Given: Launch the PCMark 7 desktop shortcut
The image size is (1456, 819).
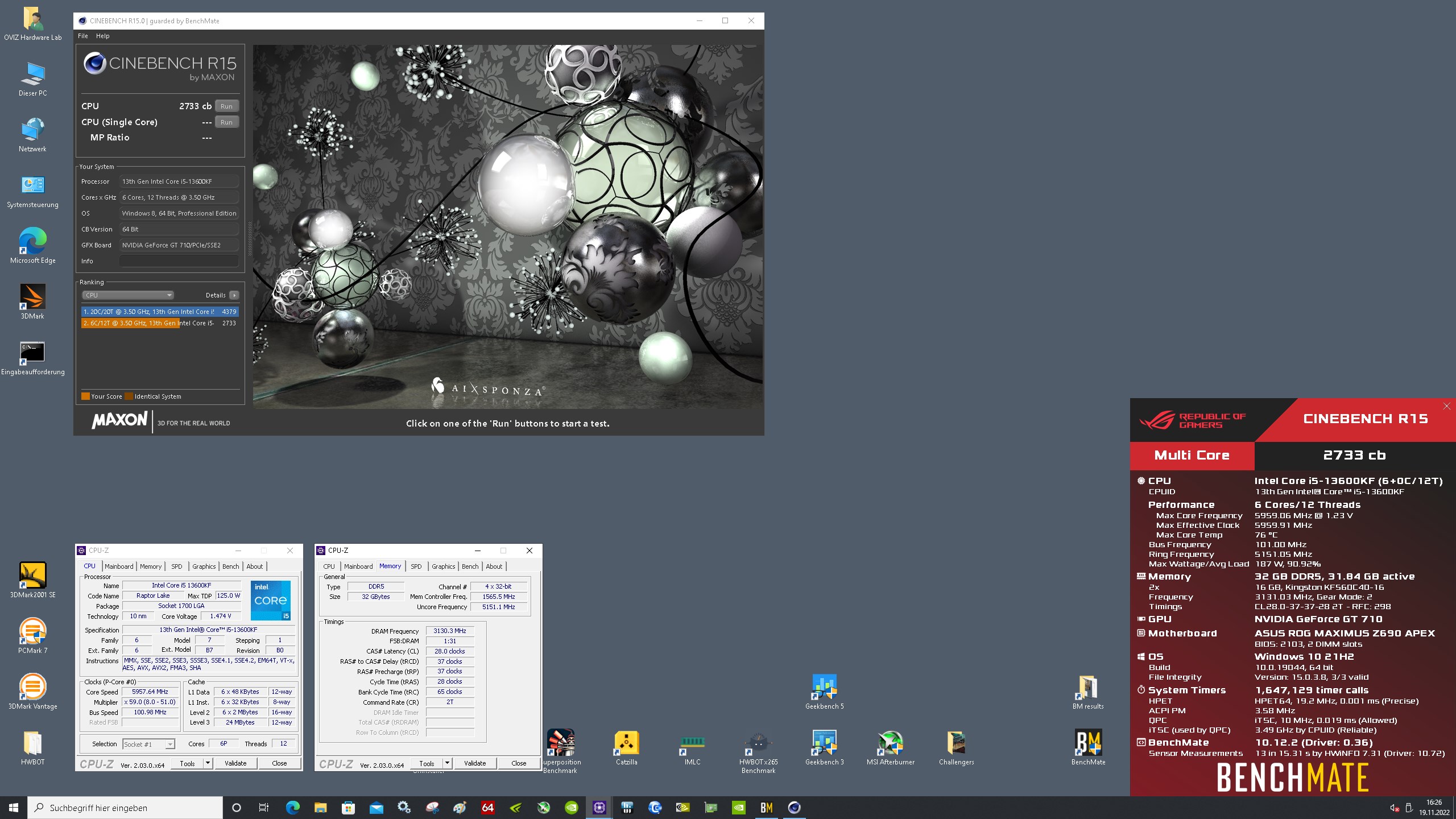Looking at the screenshot, I should click(32, 635).
